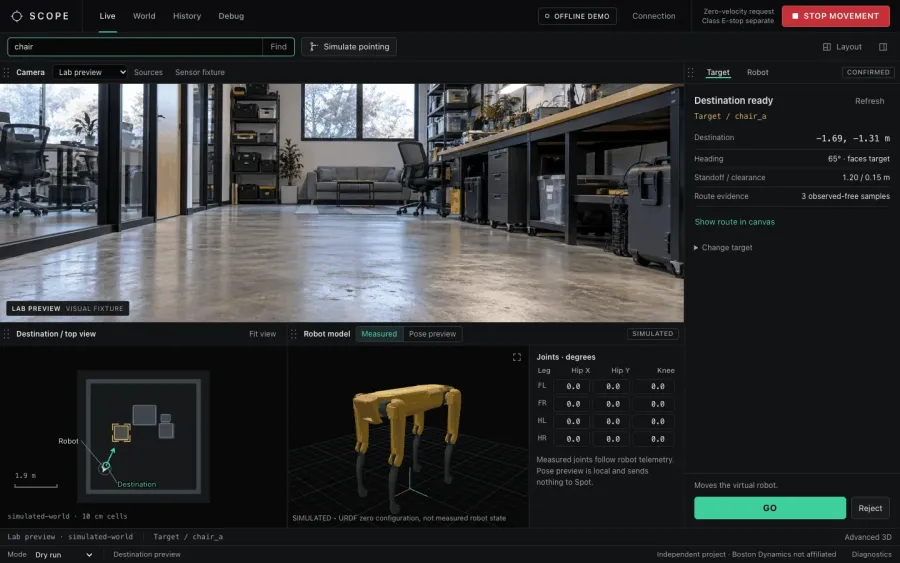Click the Find button
The image size is (900, 563).
[x=278, y=47]
